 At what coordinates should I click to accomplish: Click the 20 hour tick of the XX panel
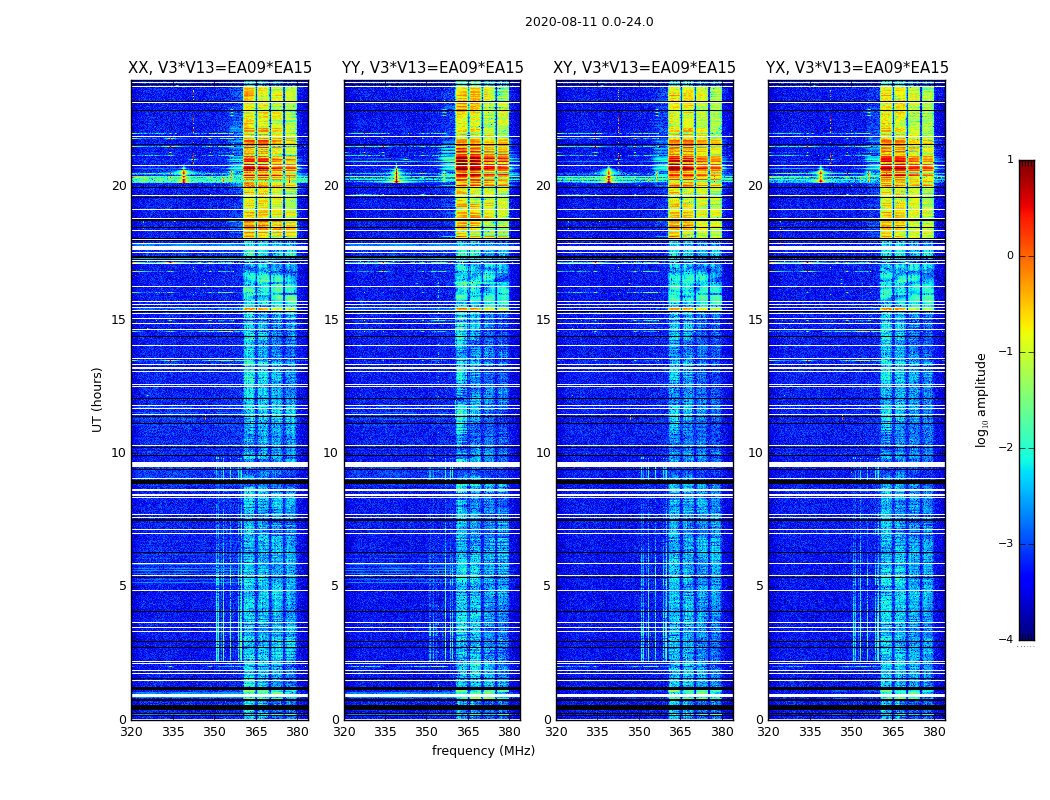point(119,186)
